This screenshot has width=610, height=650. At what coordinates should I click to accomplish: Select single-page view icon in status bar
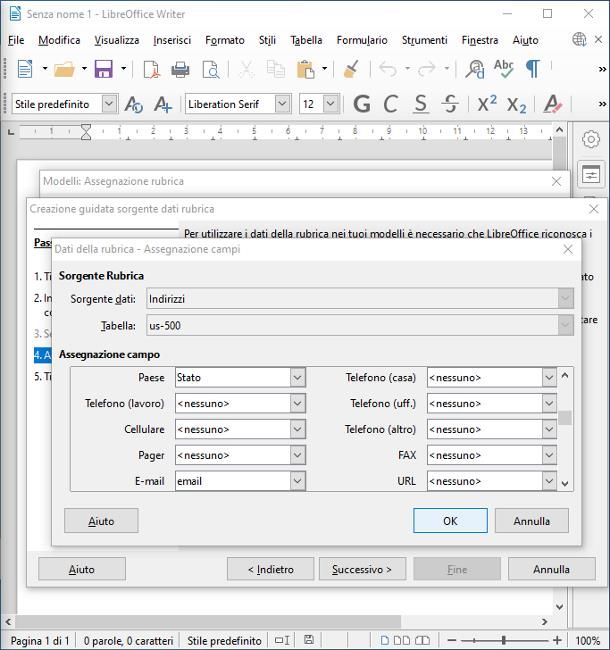[x=385, y=640]
